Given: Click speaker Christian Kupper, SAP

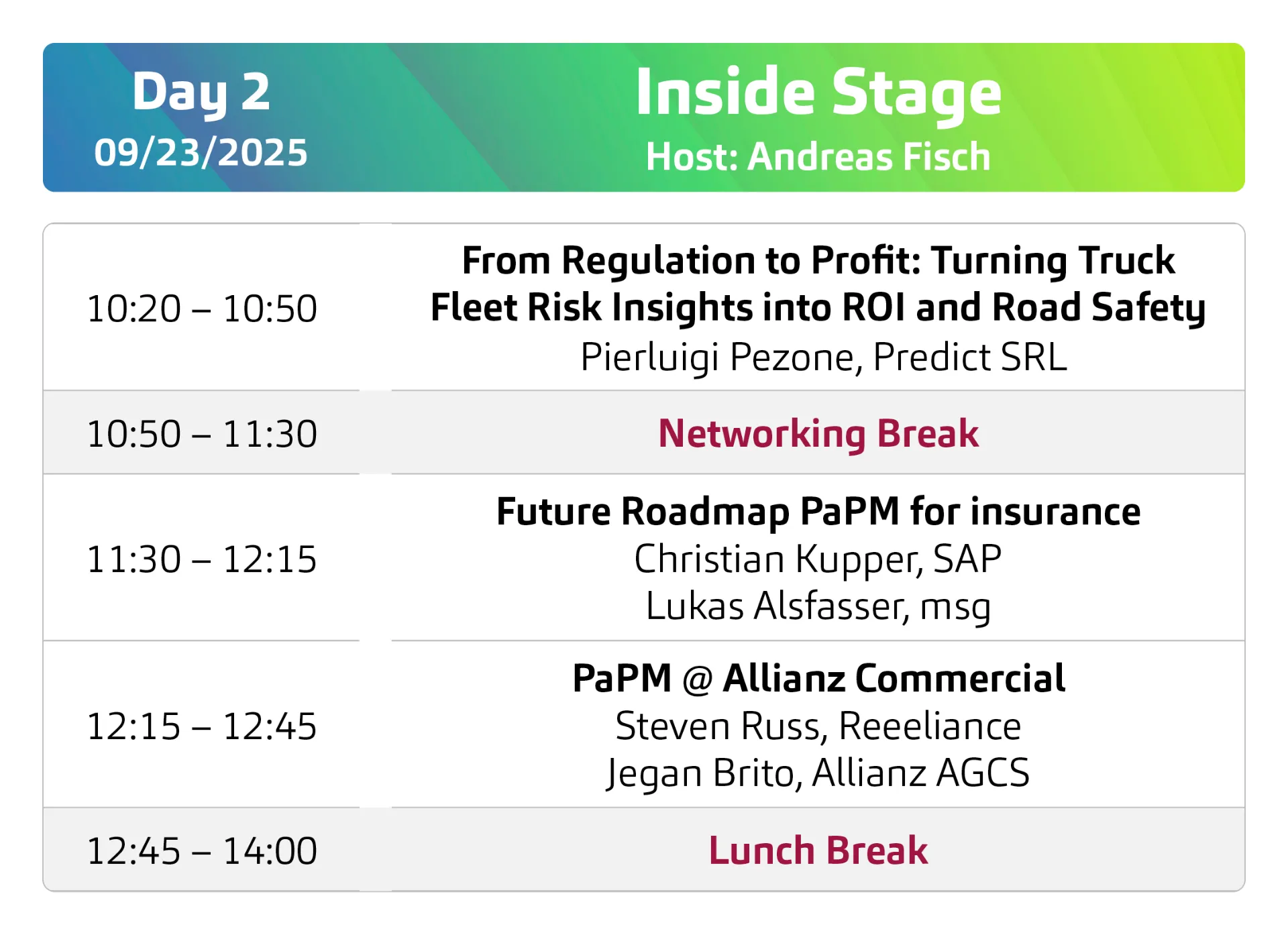Looking at the screenshot, I should tap(818, 559).
